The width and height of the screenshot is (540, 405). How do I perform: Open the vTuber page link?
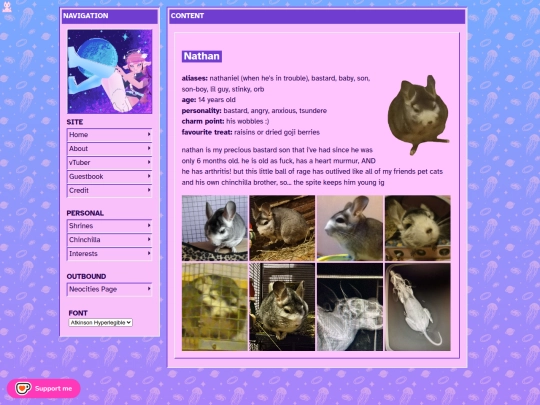(110, 163)
